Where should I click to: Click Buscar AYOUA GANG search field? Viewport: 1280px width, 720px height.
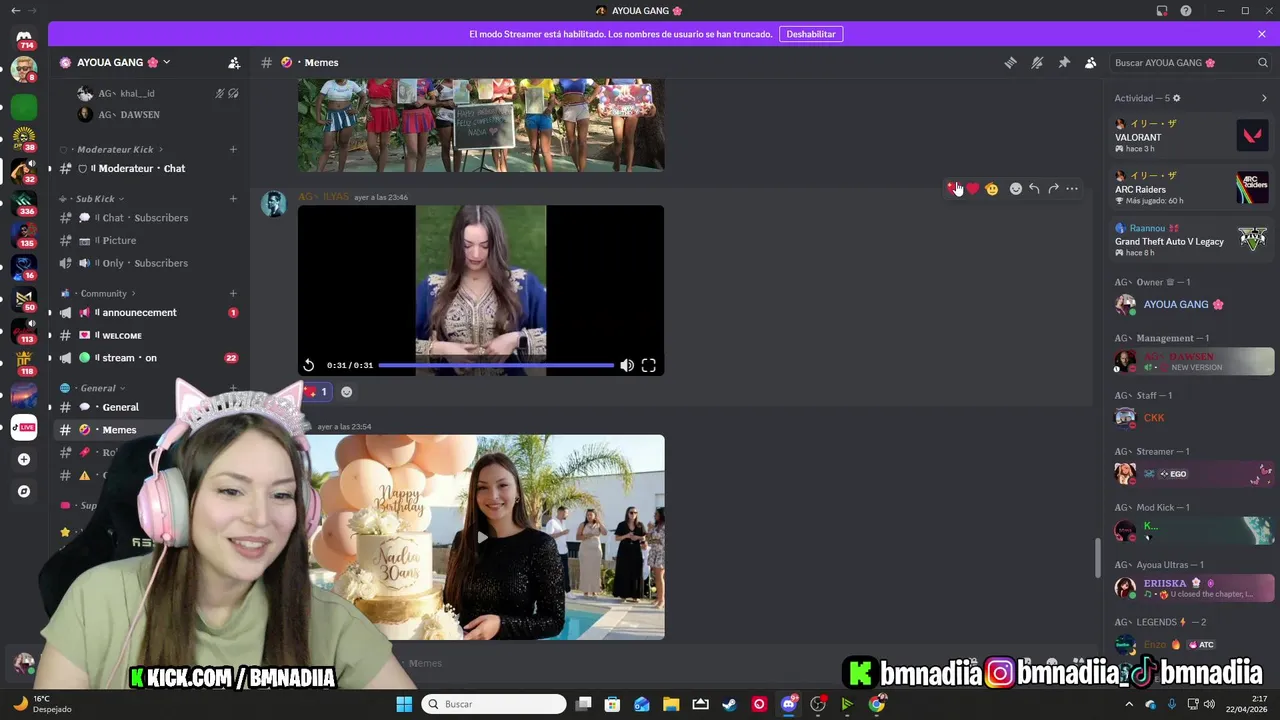tap(1190, 62)
